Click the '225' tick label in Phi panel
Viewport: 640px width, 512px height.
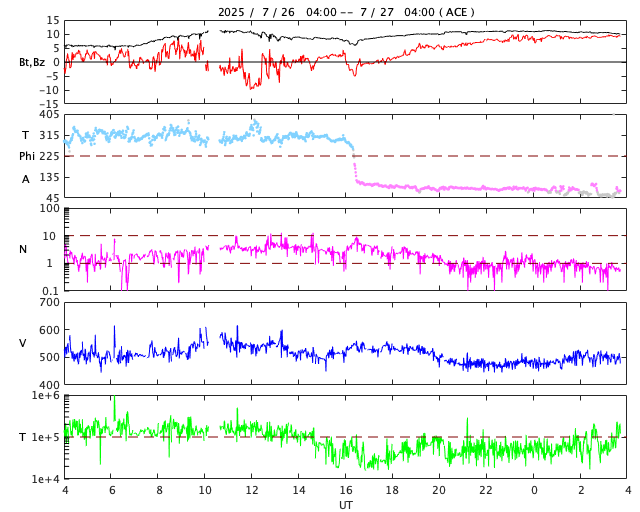click(x=49, y=156)
